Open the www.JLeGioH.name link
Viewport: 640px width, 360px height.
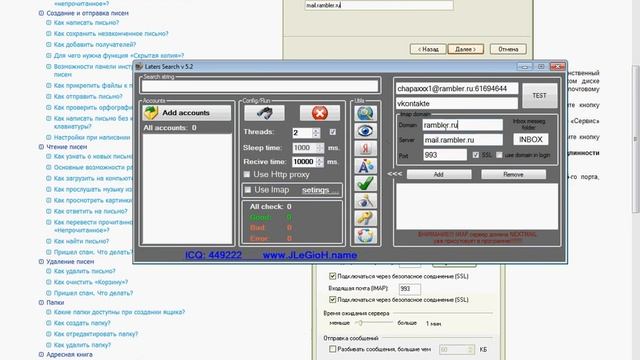310,255
